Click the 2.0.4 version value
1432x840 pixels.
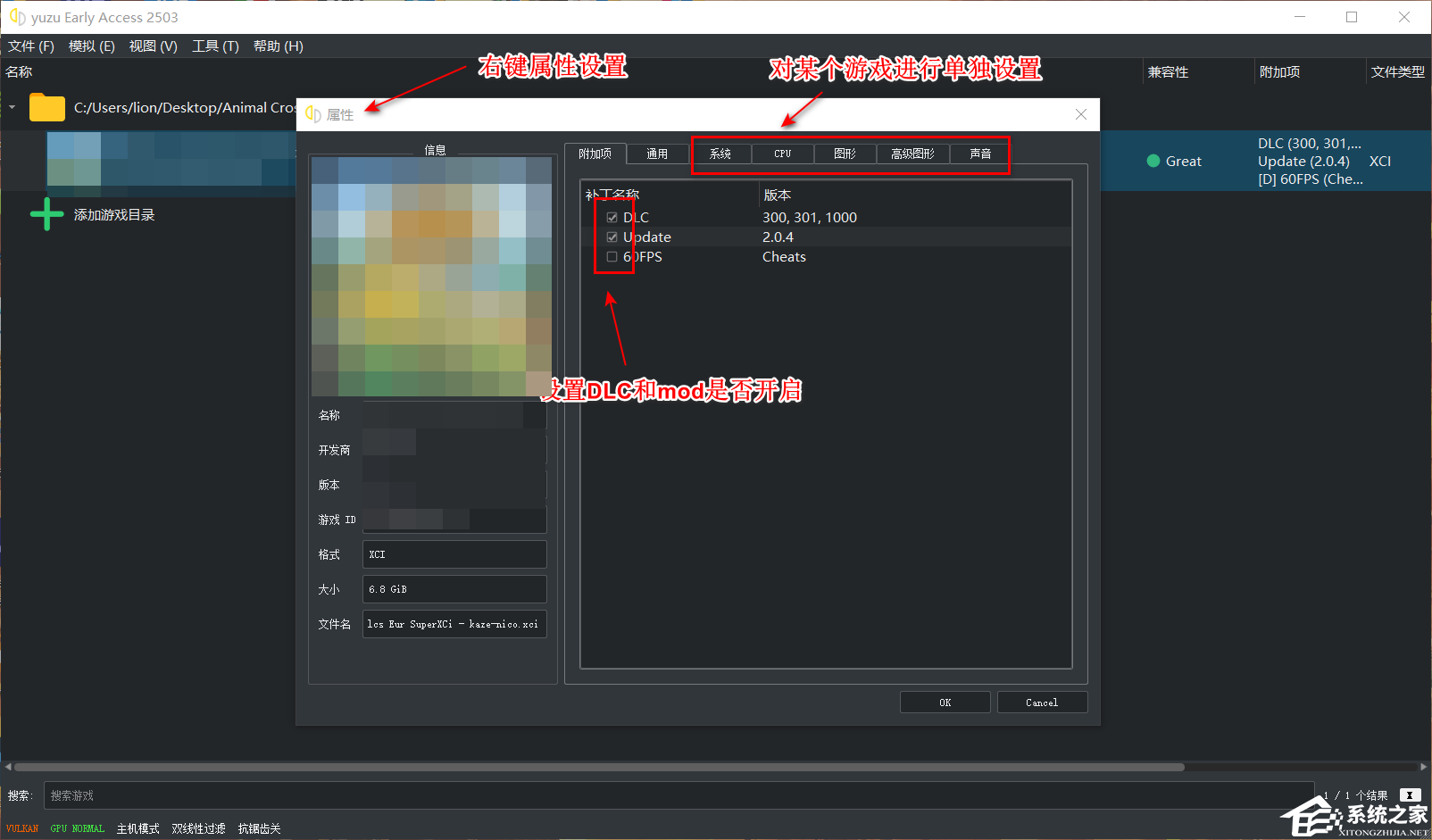click(x=778, y=237)
